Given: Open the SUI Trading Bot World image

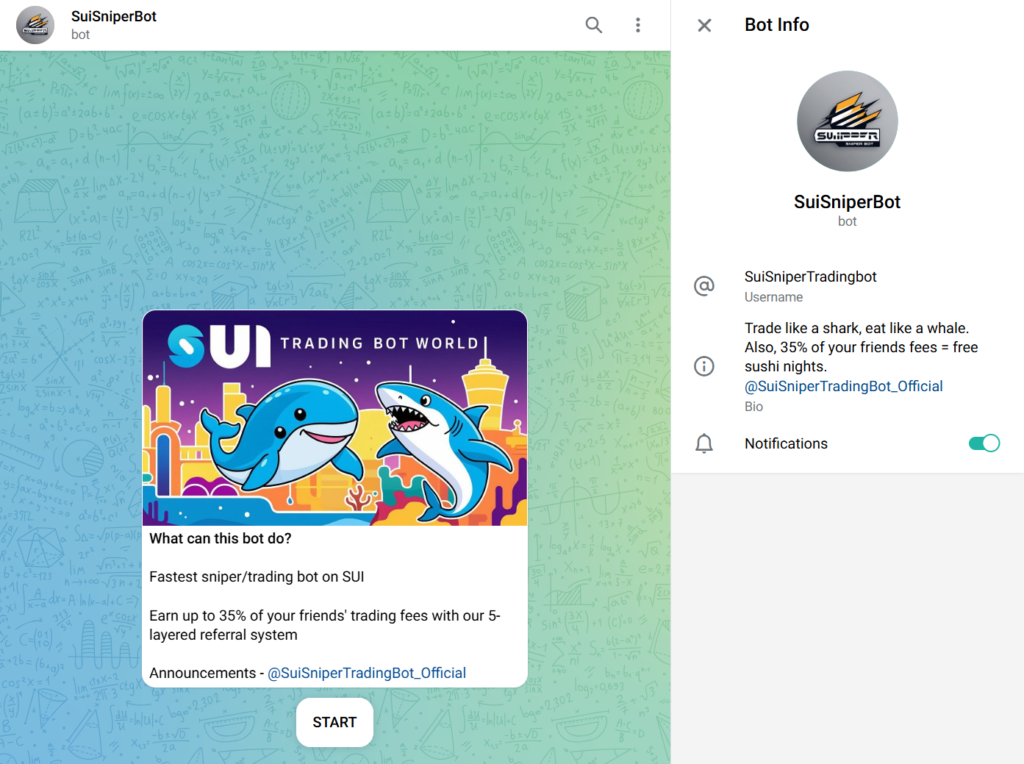Looking at the screenshot, I should click(335, 418).
